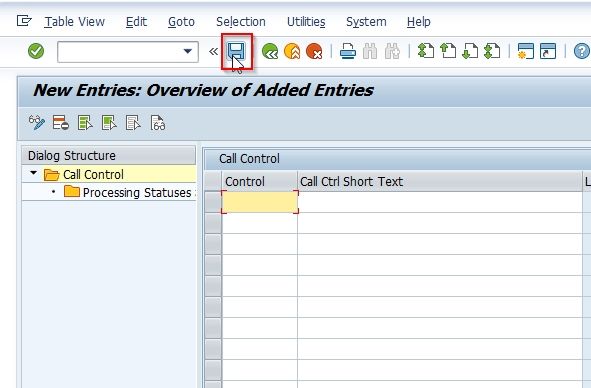Open the Help menu

(418, 22)
